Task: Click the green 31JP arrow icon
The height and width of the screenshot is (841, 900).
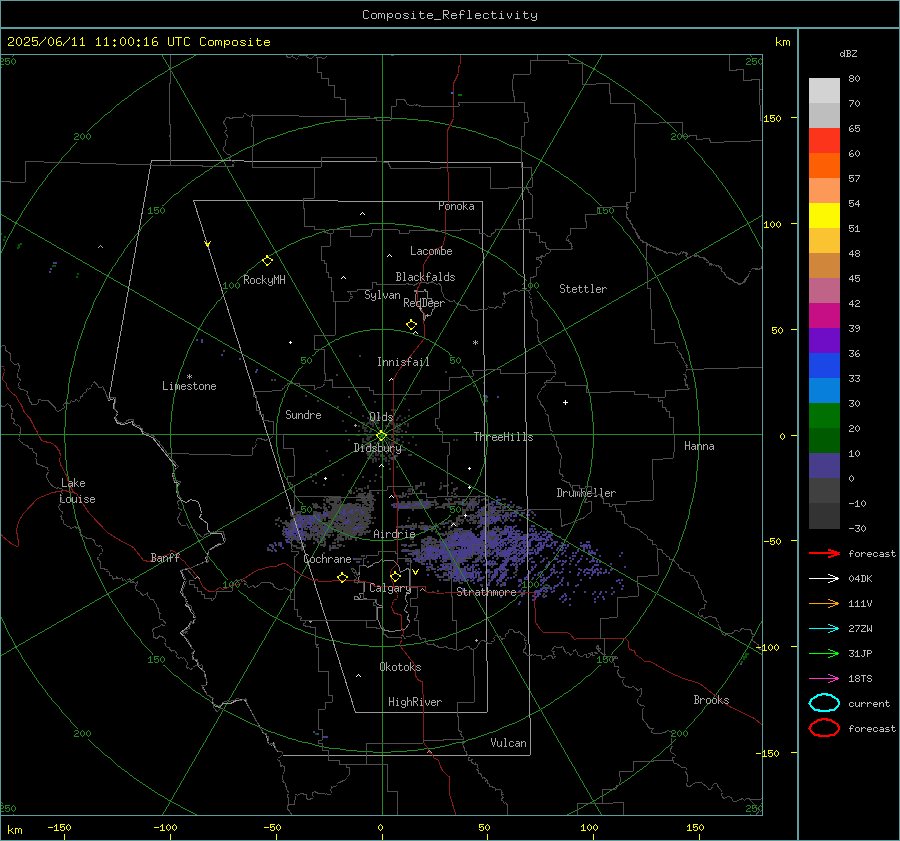Action: 824,653
